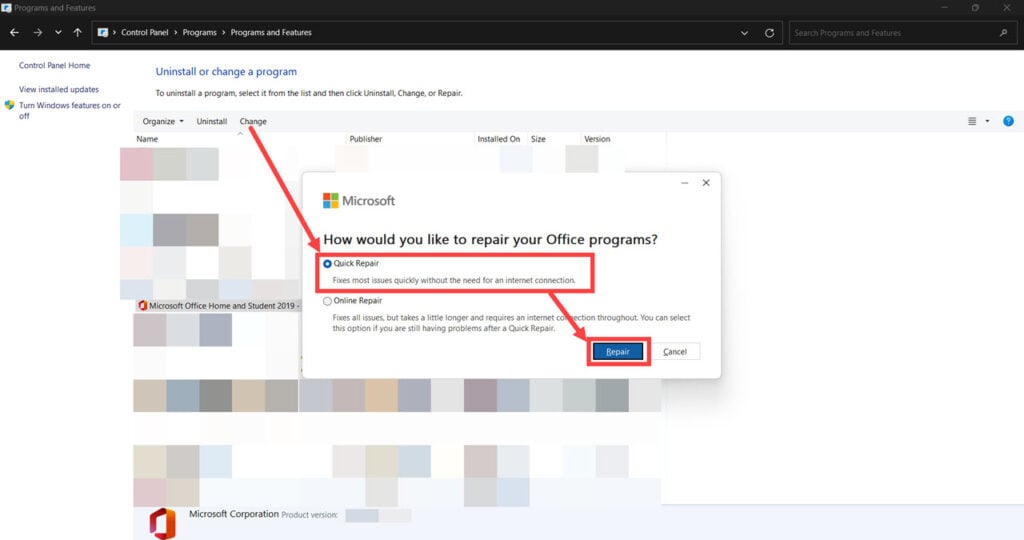Sort by the Name column header
This screenshot has width=1024, height=540.
click(x=147, y=139)
